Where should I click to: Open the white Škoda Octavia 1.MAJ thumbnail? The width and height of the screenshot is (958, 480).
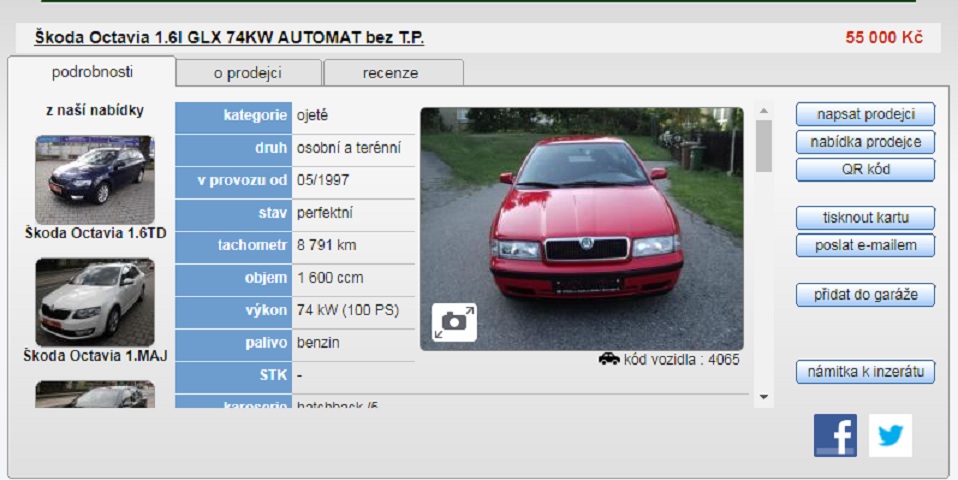(x=95, y=302)
